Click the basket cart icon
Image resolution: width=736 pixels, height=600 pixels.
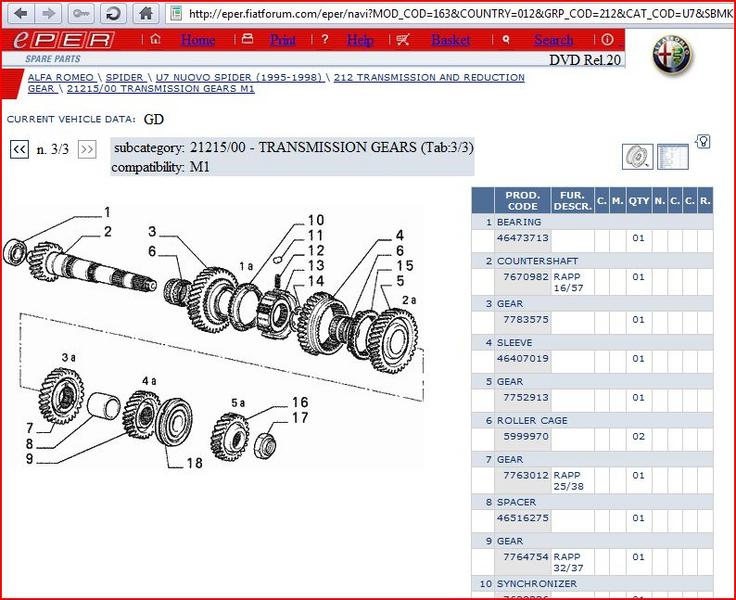[x=403, y=40]
